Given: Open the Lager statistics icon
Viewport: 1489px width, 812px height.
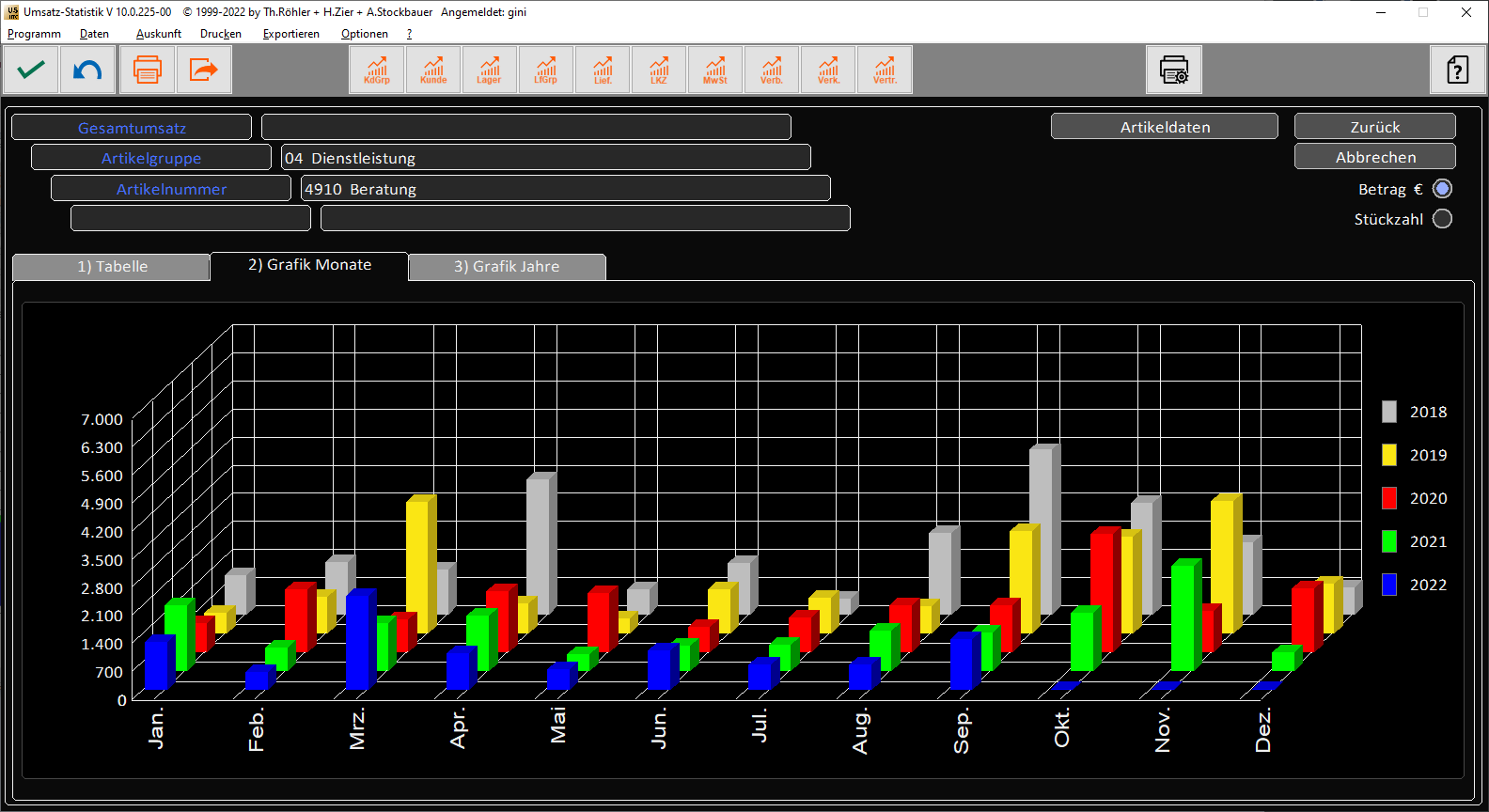Looking at the screenshot, I should pyautogui.click(x=490, y=70).
